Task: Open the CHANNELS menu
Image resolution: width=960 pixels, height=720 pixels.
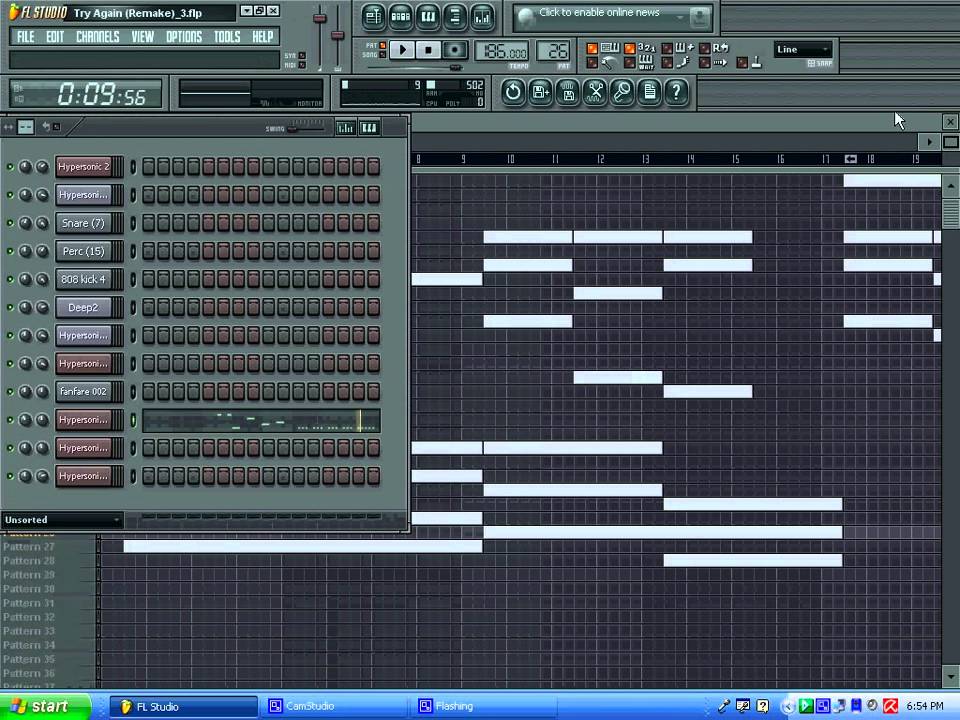Action: pyautogui.click(x=98, y=37)
